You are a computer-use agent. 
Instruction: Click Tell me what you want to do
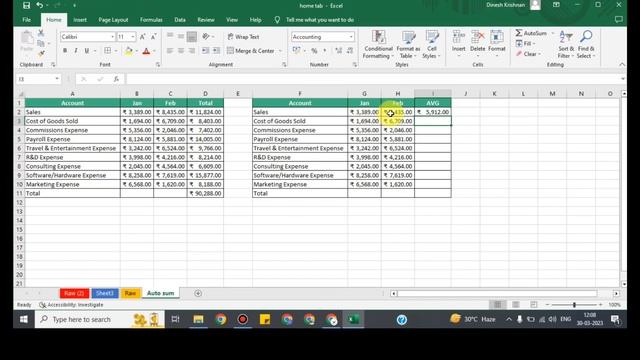[320, 20]
